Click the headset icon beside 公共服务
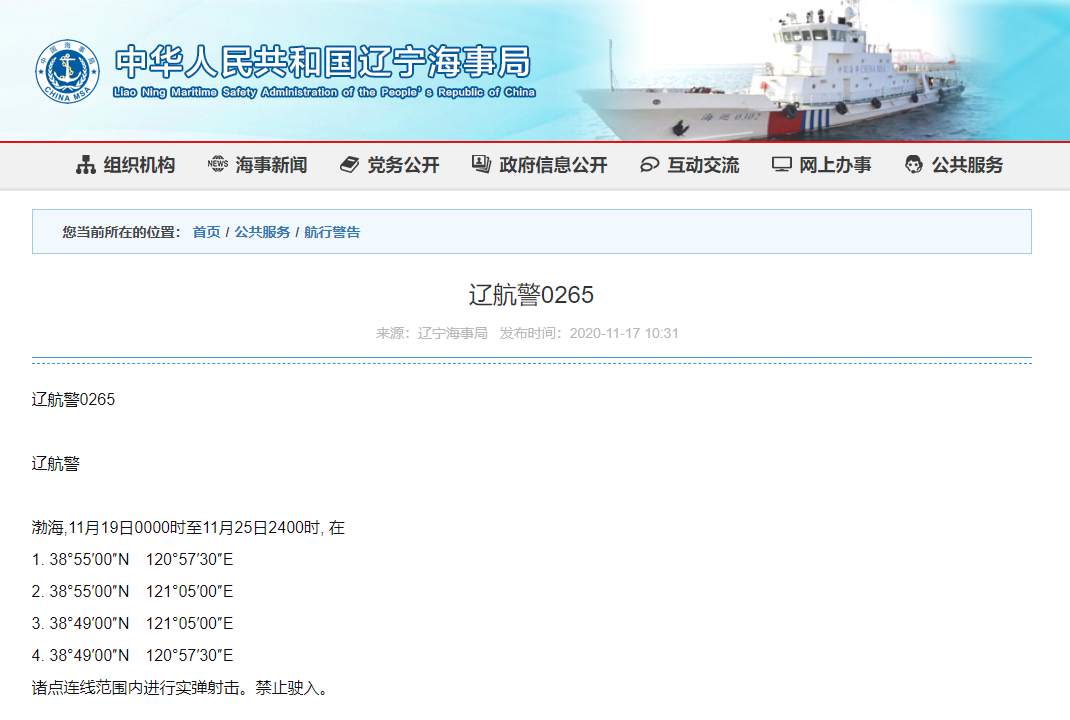1070x720 pixels. pos(913,165)
